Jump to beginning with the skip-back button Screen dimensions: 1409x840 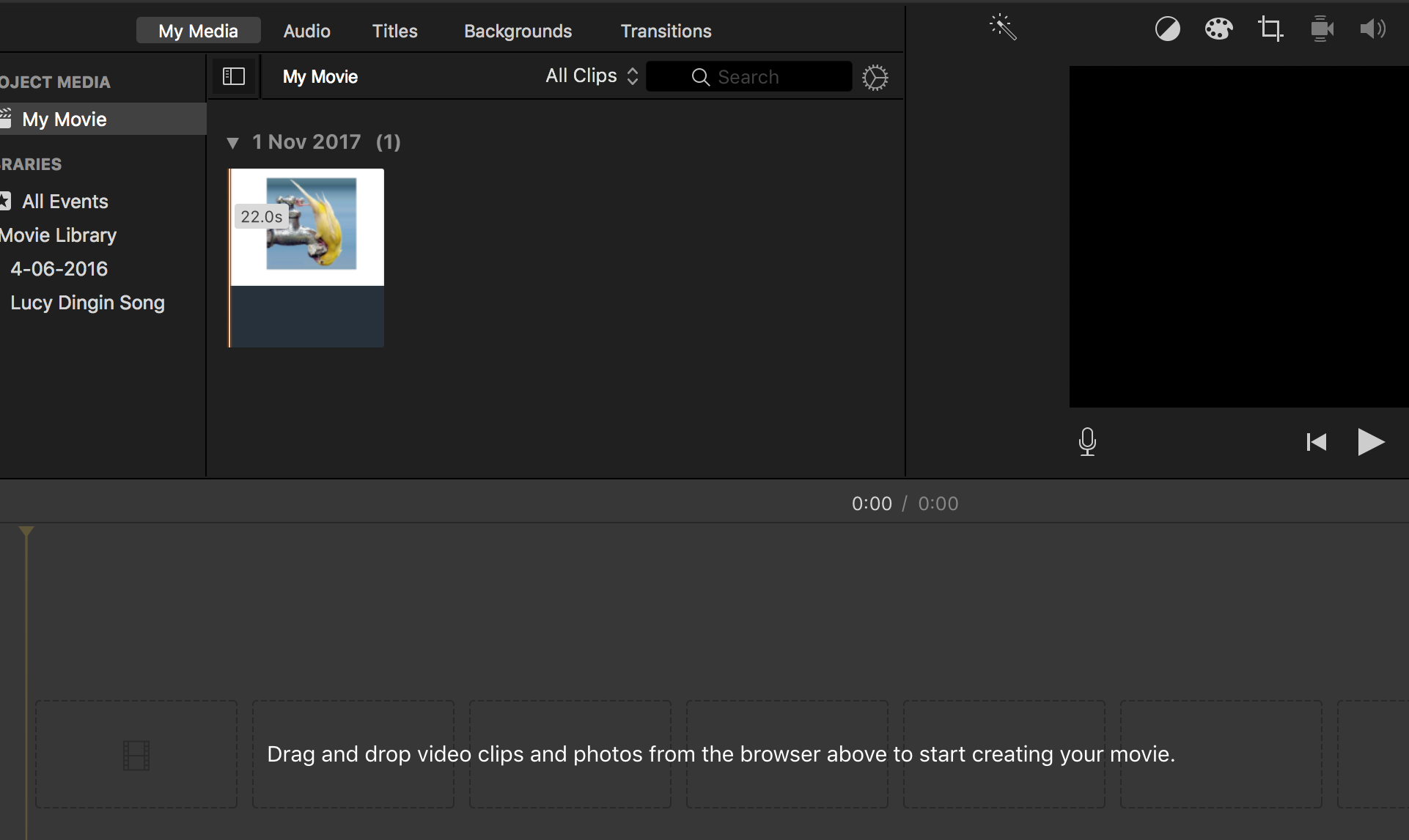click(1317, 442)
